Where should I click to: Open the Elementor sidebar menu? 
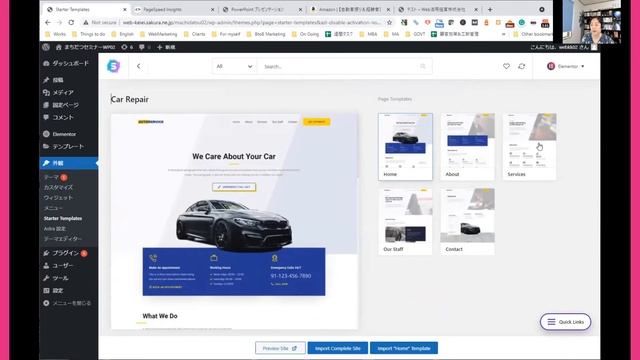pyautogui.click(x=60, y=134)
